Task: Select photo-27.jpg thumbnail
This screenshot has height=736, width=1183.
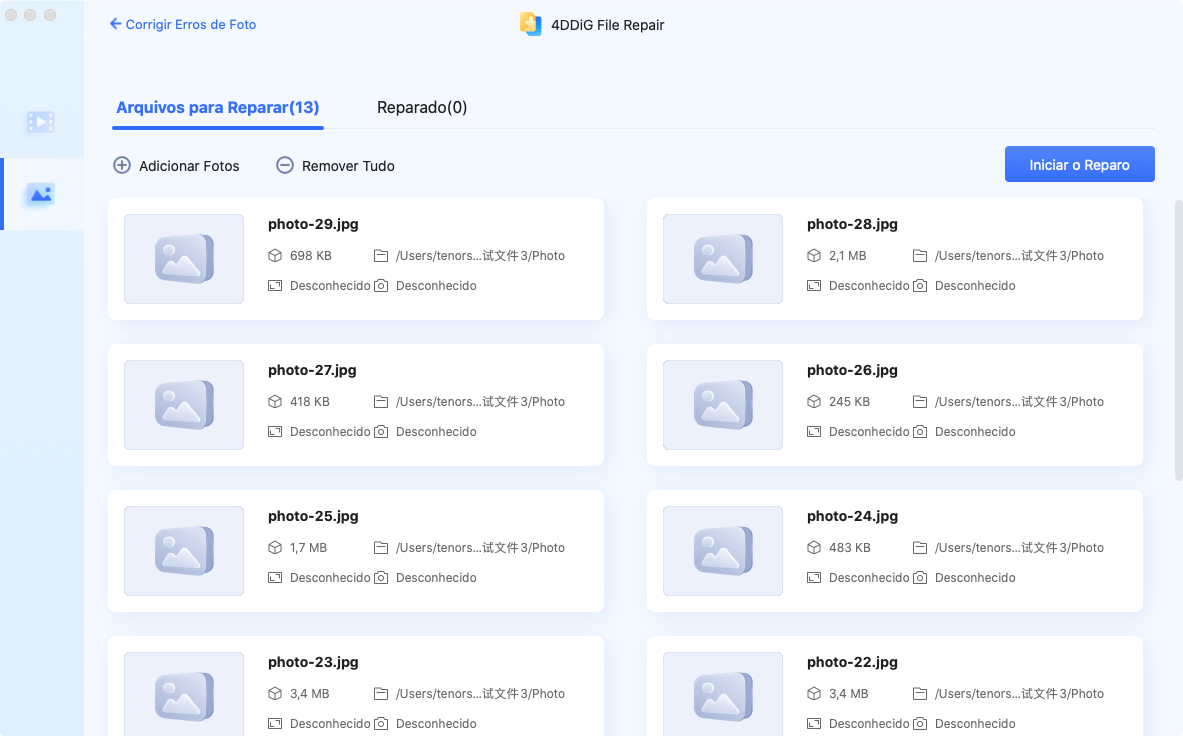Action: [184, 405]
